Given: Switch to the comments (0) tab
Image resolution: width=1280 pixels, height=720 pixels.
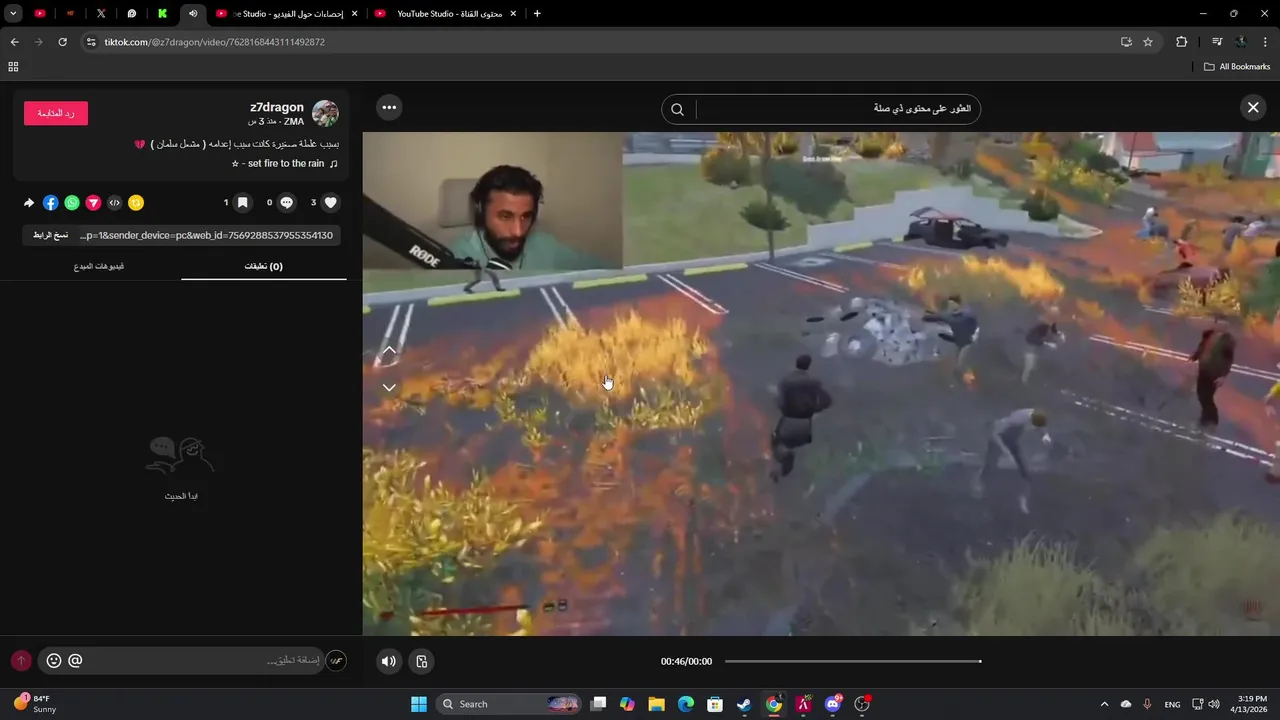Looking at the screenshot, I should click(264, 266).
